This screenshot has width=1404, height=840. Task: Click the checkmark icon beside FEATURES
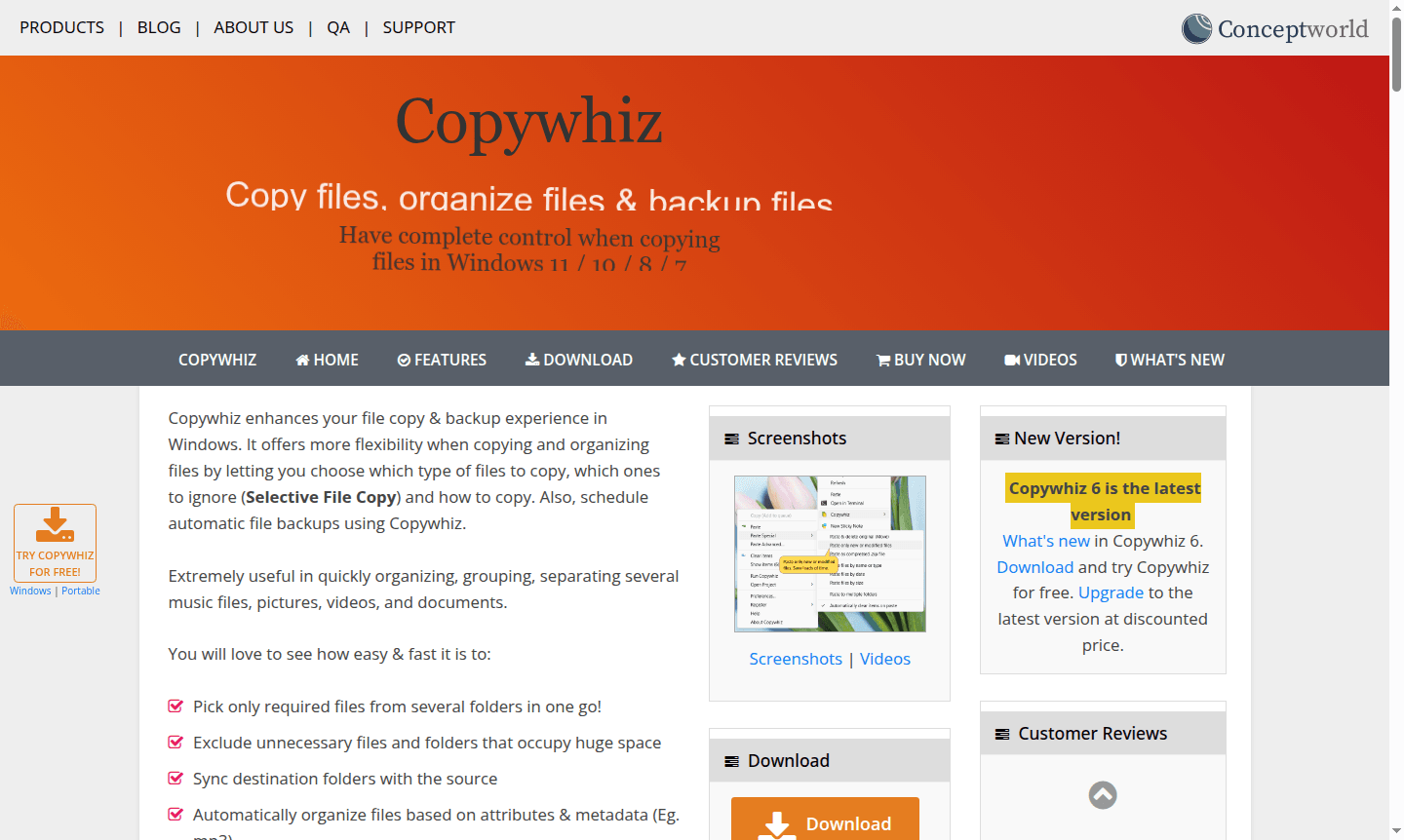[x=404, y=360]
